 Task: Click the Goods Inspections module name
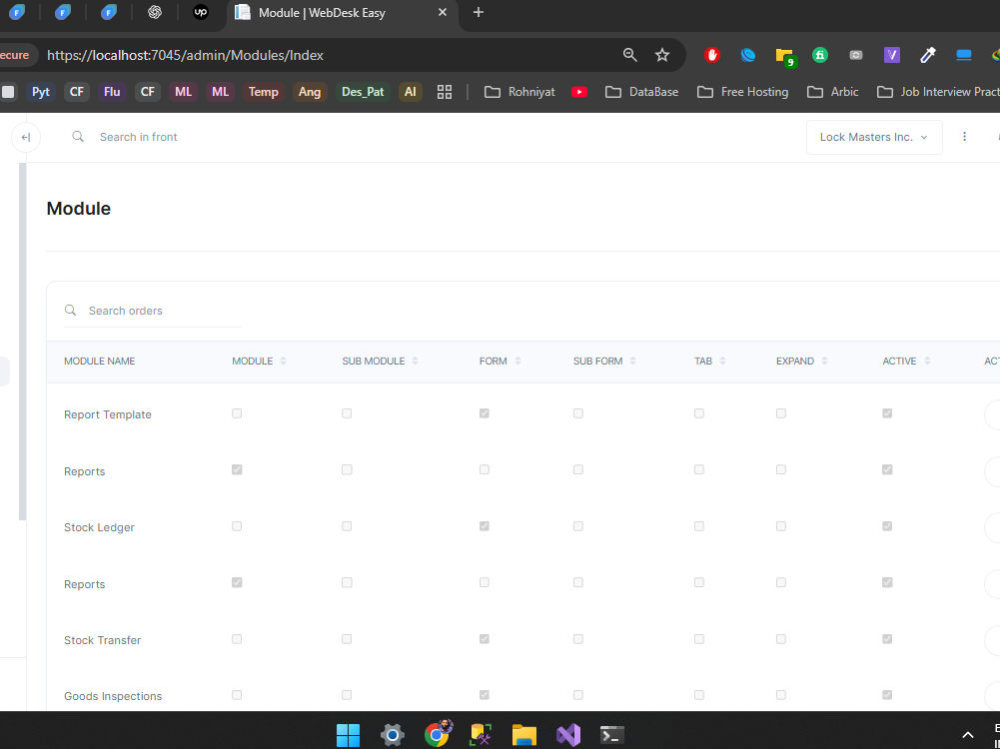click(x=113, y=696)
